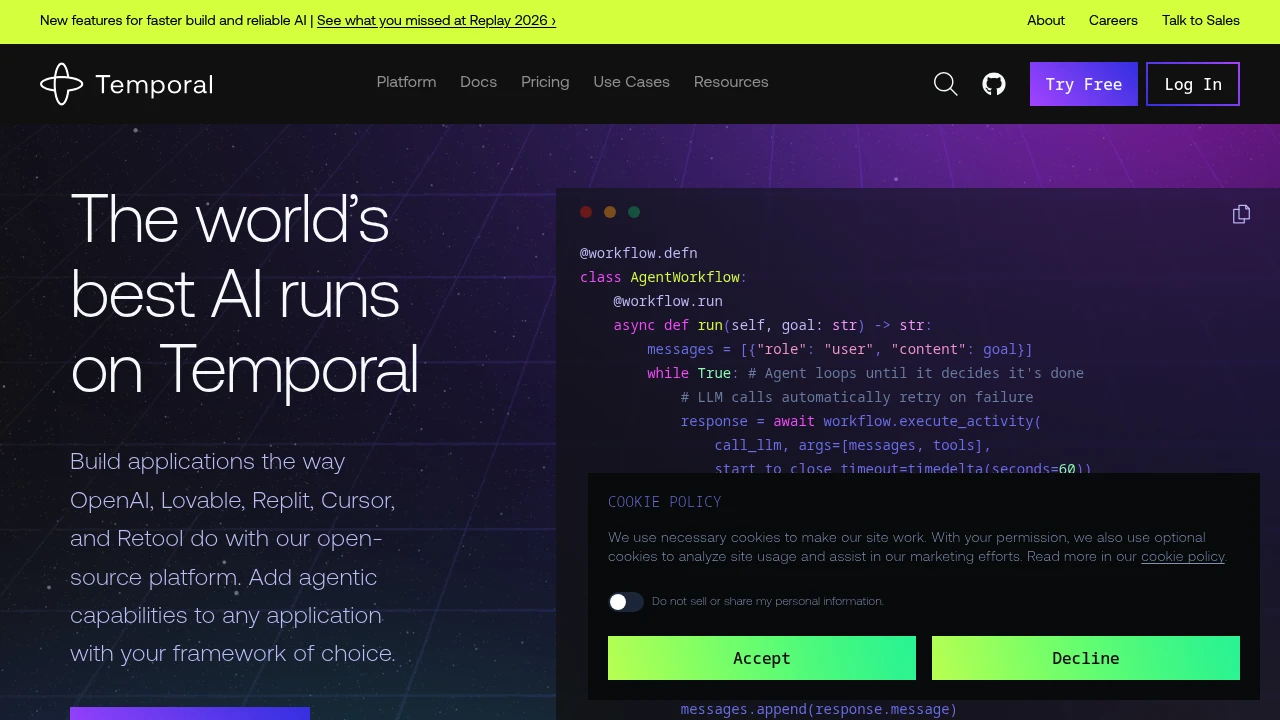1280x720 pixels.
Task: Open the site search
Action: 946,84
